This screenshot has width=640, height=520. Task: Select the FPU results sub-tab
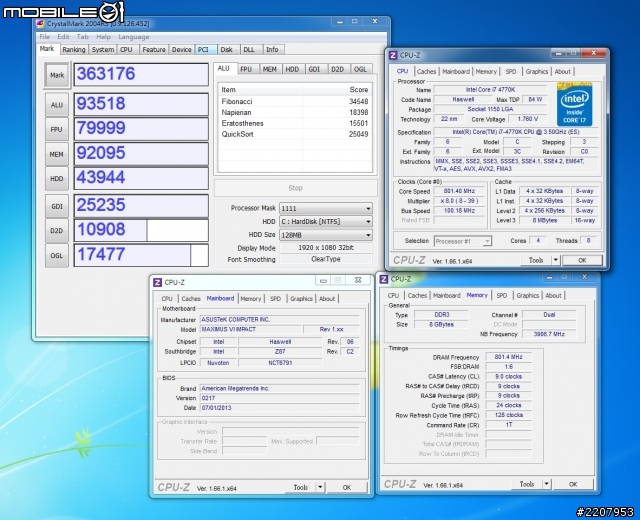246,69
